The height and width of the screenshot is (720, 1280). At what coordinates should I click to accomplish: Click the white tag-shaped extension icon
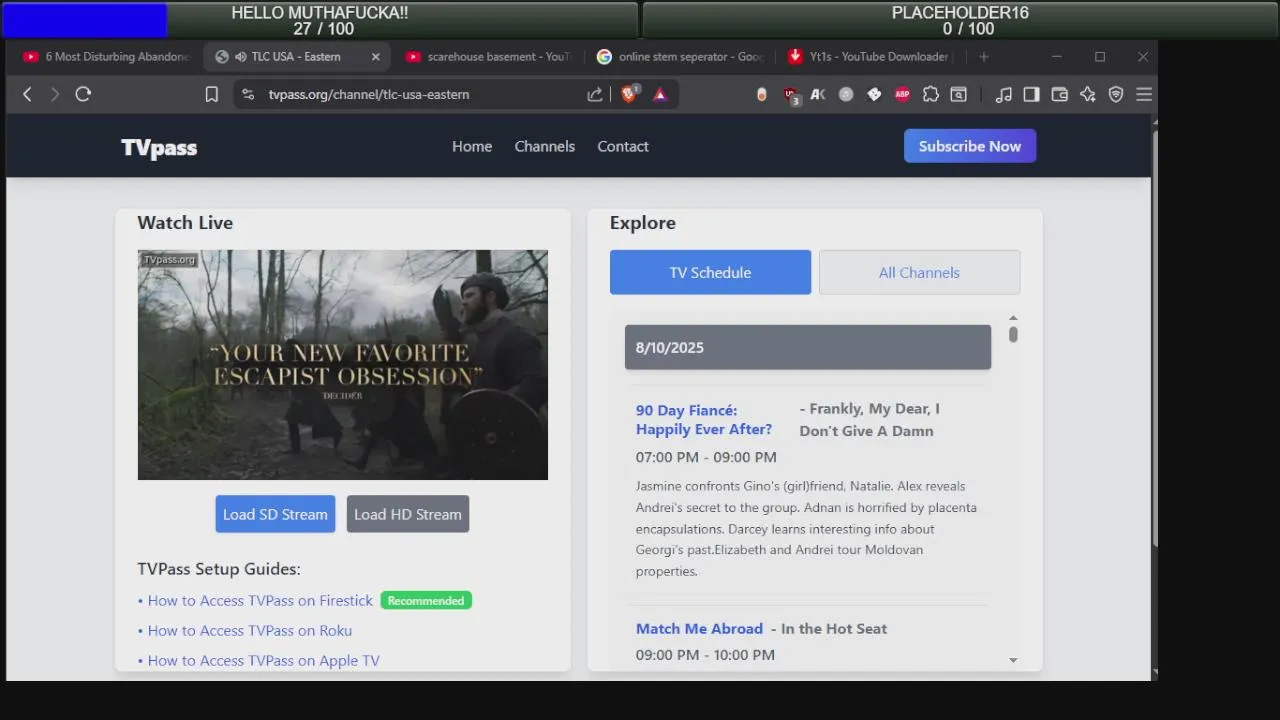874,94
